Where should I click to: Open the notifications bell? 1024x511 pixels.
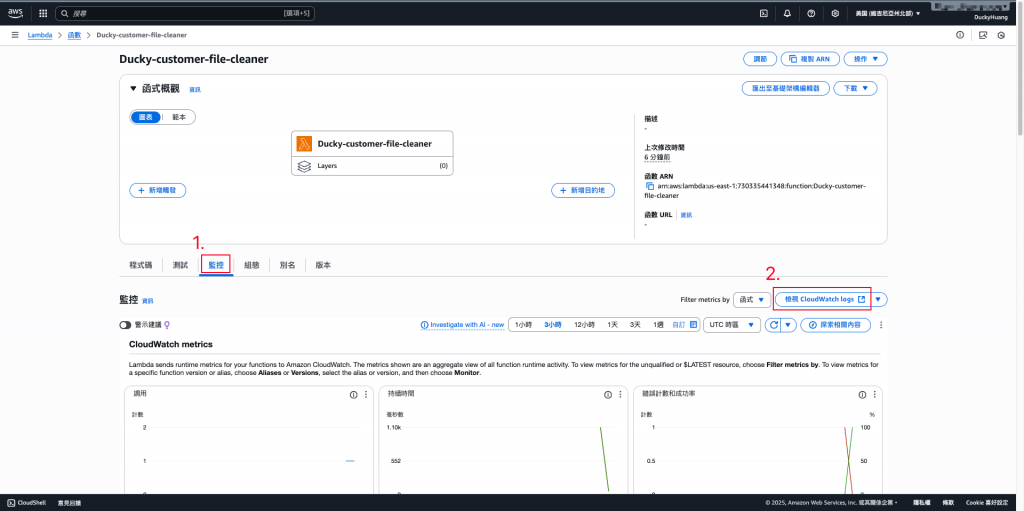787,13
